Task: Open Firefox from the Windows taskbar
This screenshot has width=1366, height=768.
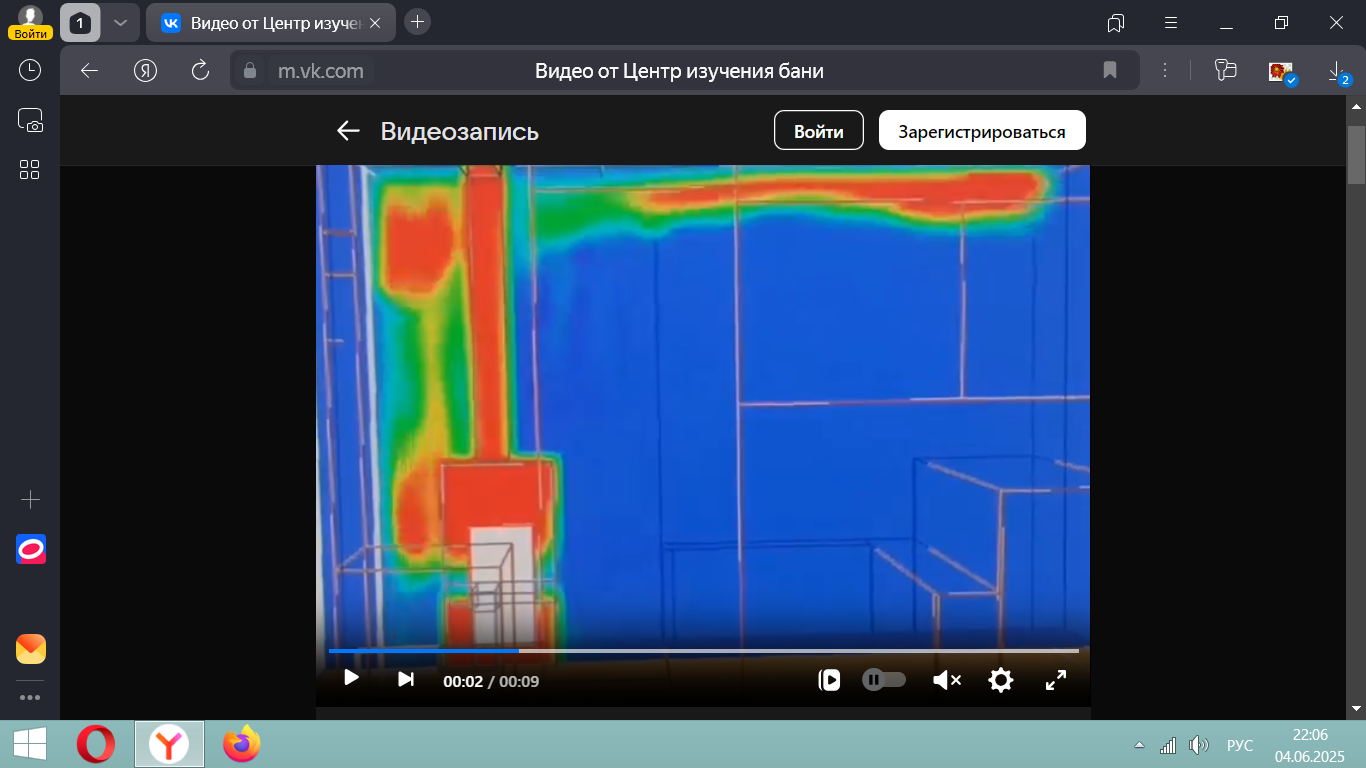Action: 241,744
